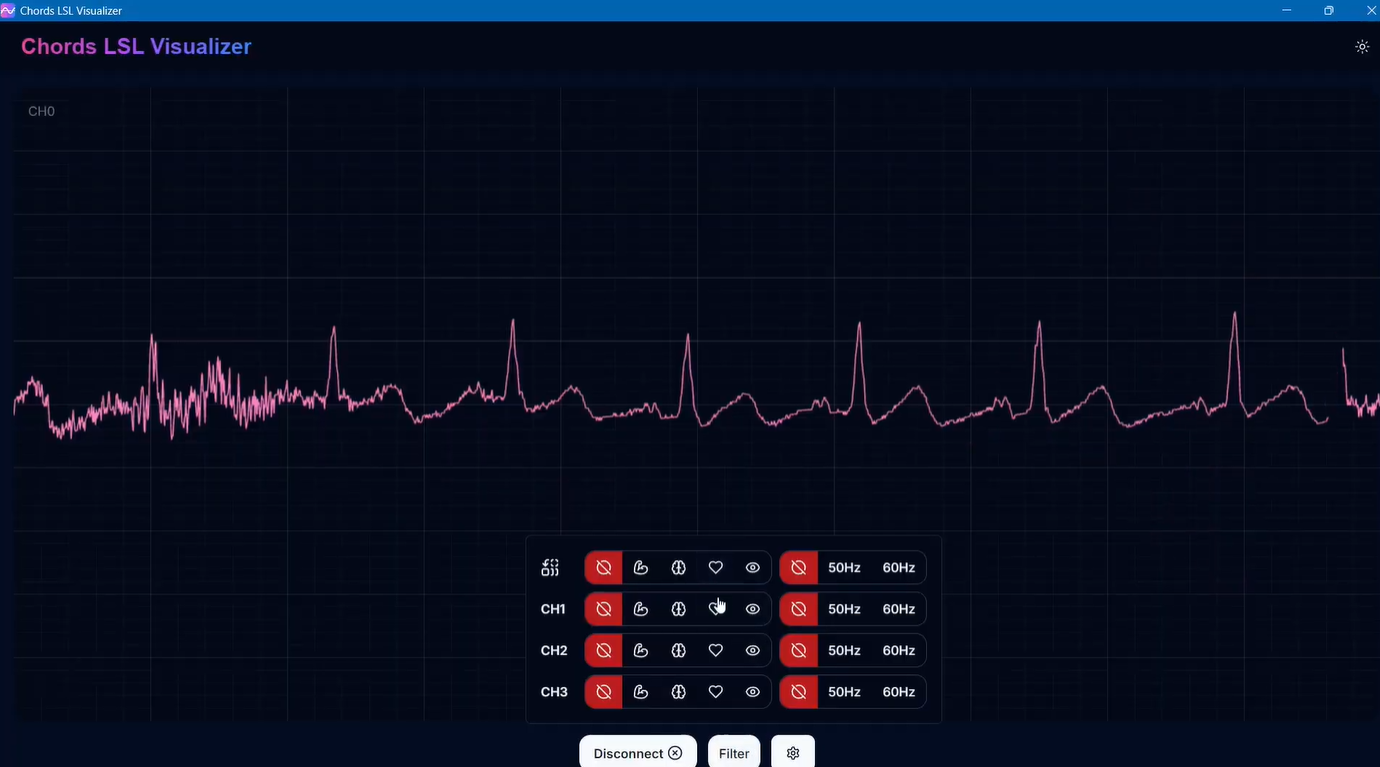Viewport: 1380px width, 767px height.
Task: Click the muscle filter icon in CH3 row
Action: click(641, 692)
